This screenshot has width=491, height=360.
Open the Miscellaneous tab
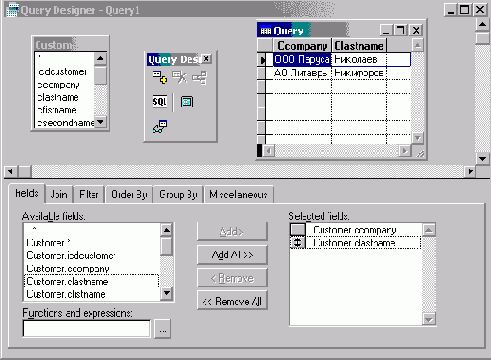tap(238, 194)
